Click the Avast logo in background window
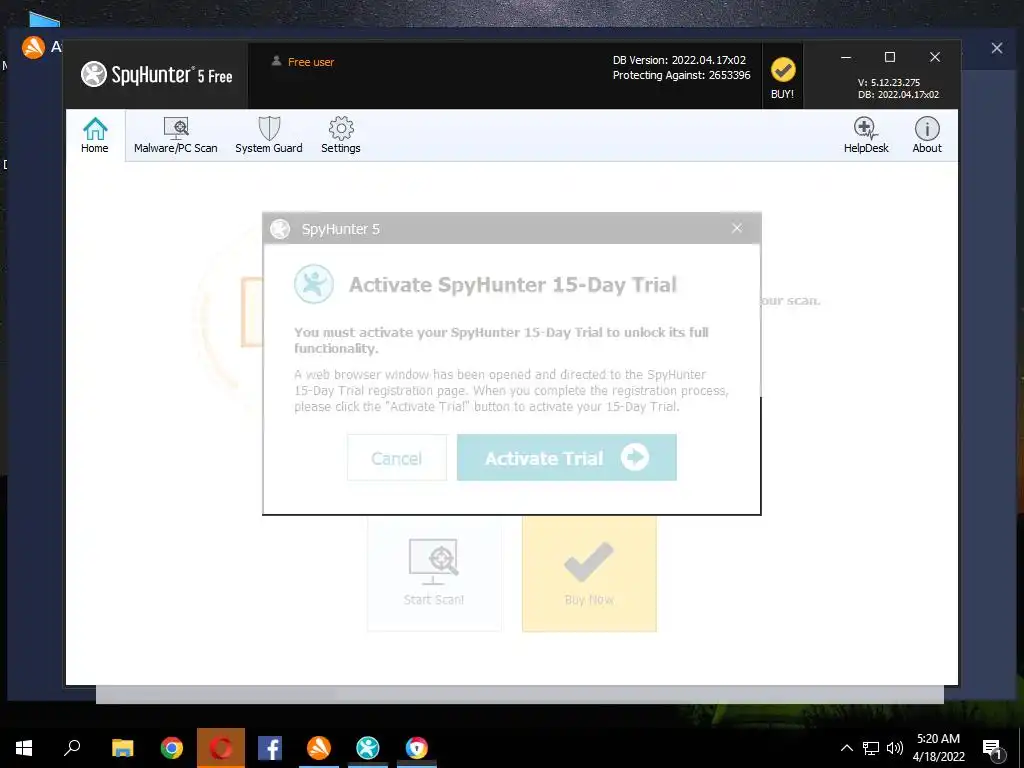This screenshot has width=1024, height=768. (x=33, y=47)
